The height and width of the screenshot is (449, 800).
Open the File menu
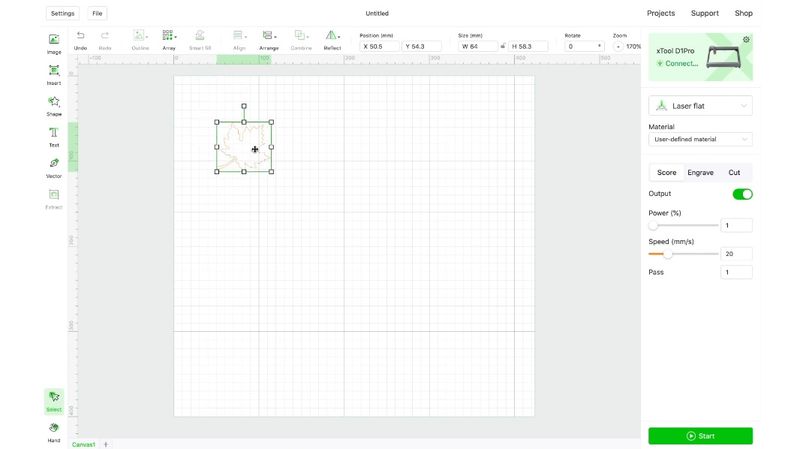(97, 14)
